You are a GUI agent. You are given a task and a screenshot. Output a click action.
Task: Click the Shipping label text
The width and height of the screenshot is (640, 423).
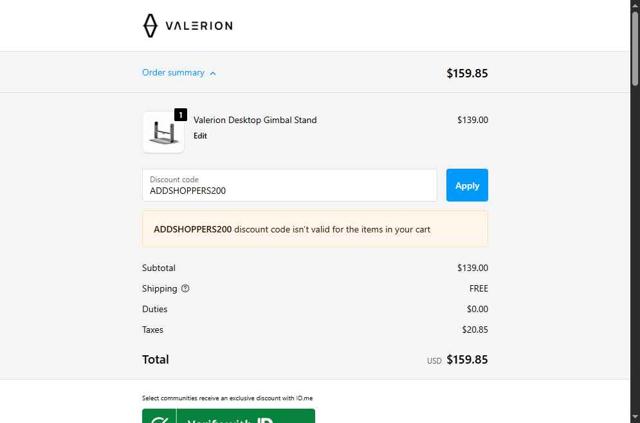(159, 289)
